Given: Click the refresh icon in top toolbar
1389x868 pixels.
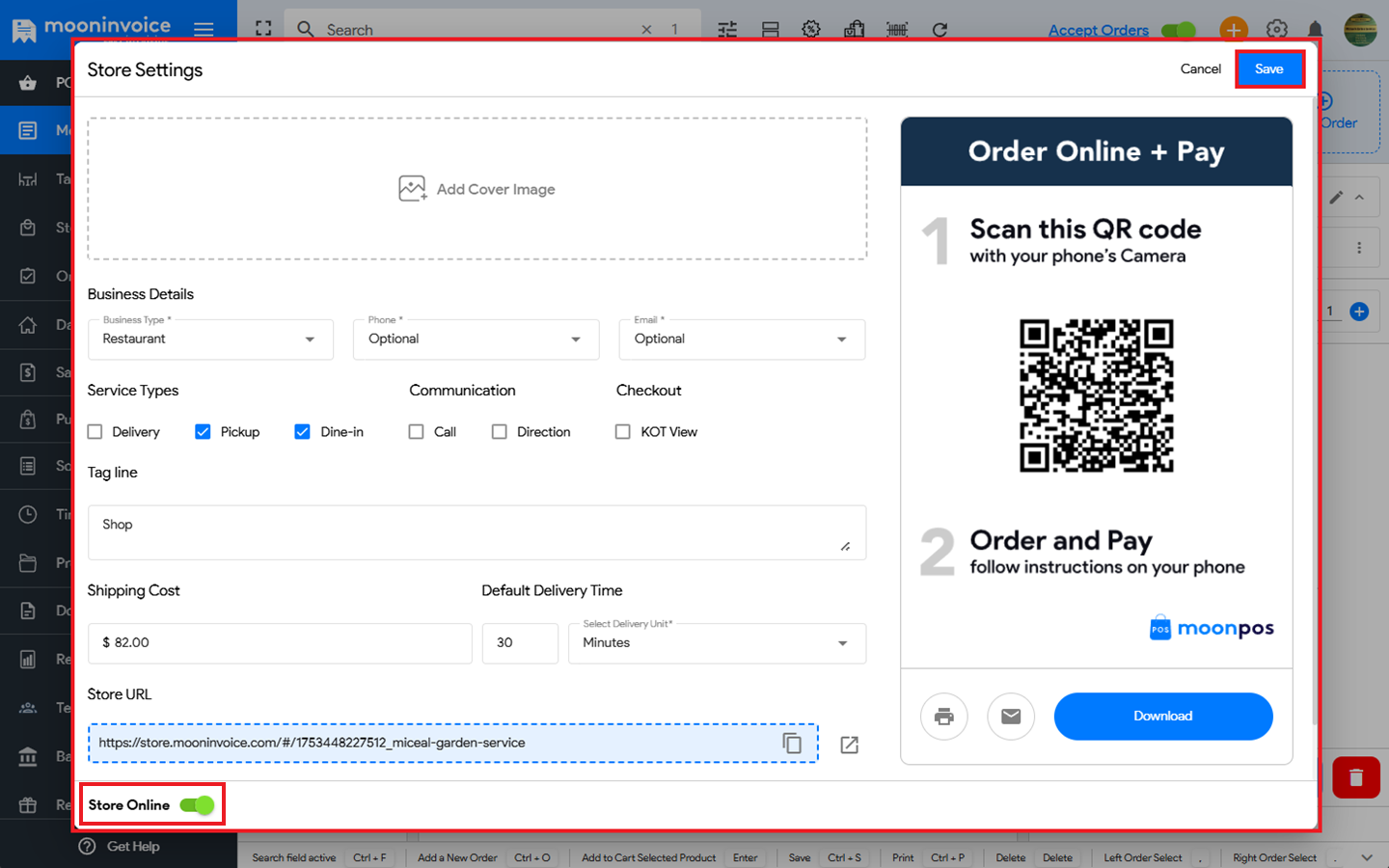Looking at the screenshot, I should pyautogui.click(x=940, y=30).
